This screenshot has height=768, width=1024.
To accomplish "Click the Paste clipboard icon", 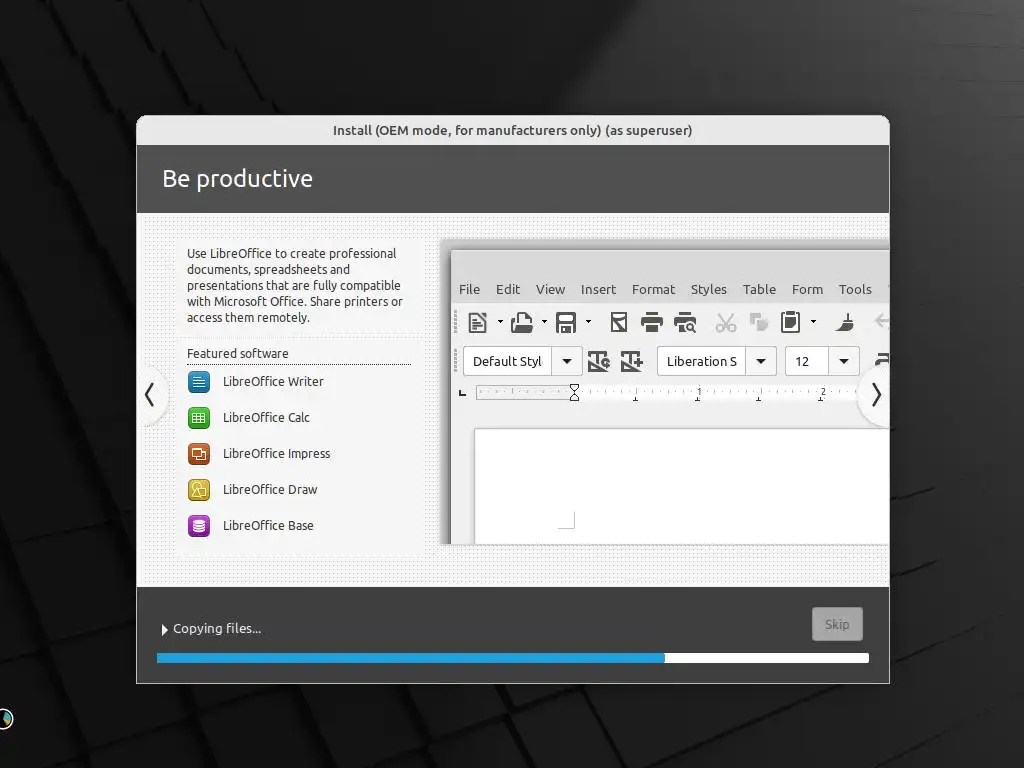I will [x=790, y=322].
